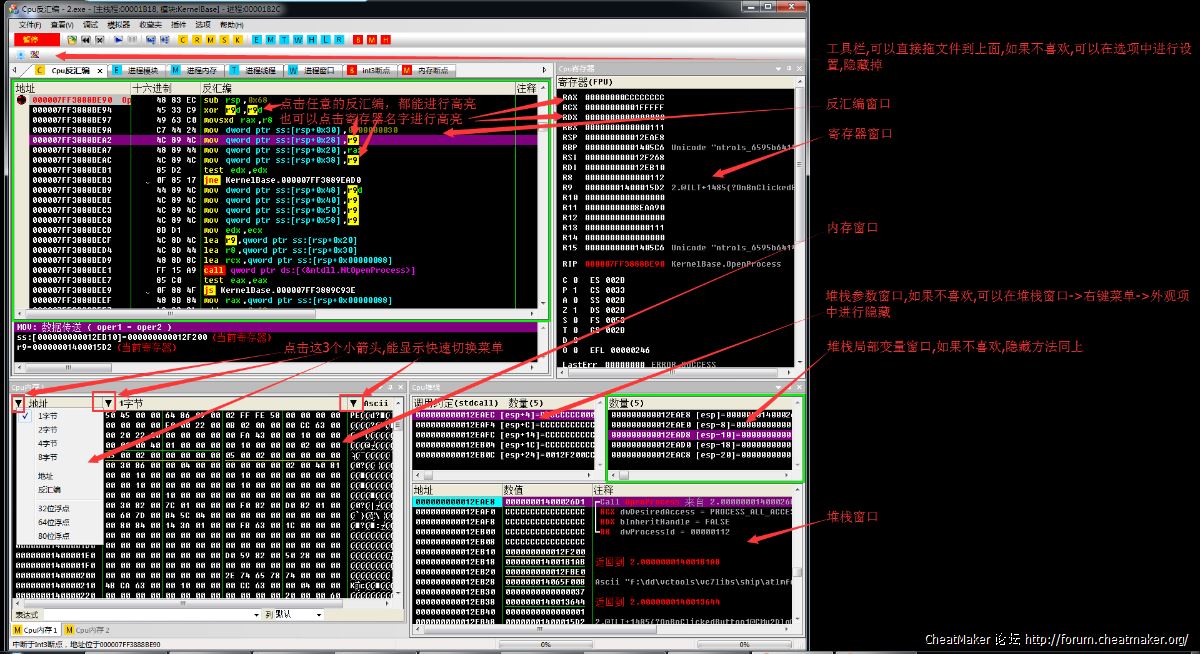
Task: Open the dropdown arrow beside the 地址 column header
Action: pyautogui.click(x=18, y=403)
